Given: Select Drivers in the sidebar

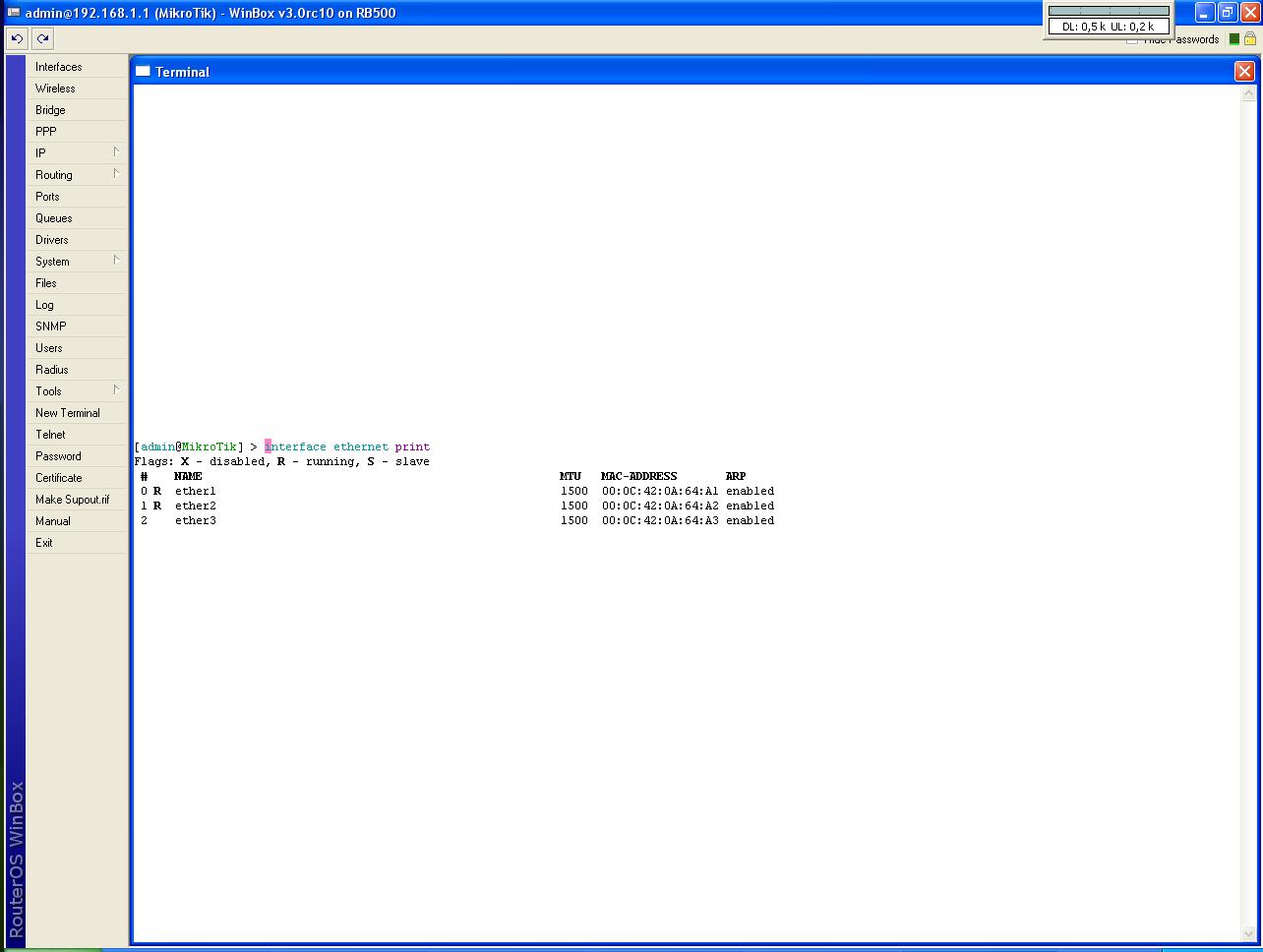Looking at the screenshot, I should pyautogui.click(x=77, y=240).
